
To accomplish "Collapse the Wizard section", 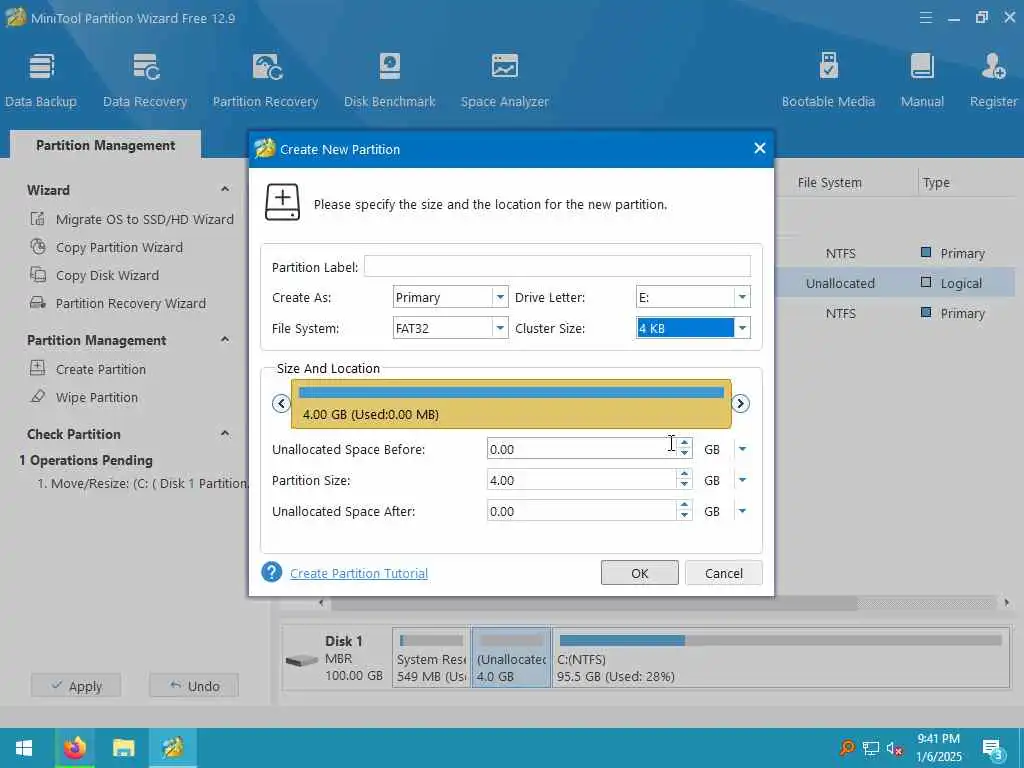I will click(x=225, y=189).
